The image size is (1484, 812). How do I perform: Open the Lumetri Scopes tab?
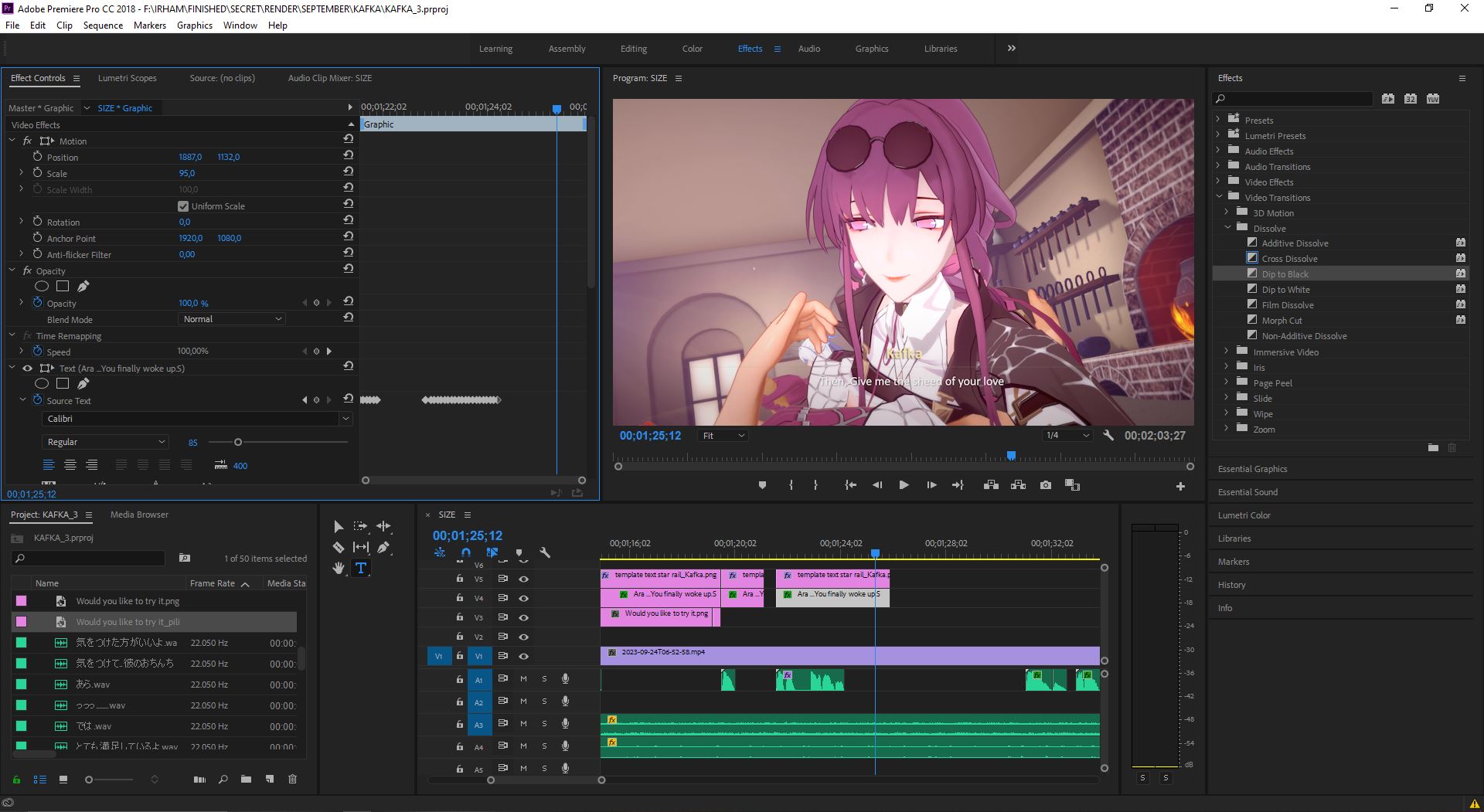tap(128, 78)
